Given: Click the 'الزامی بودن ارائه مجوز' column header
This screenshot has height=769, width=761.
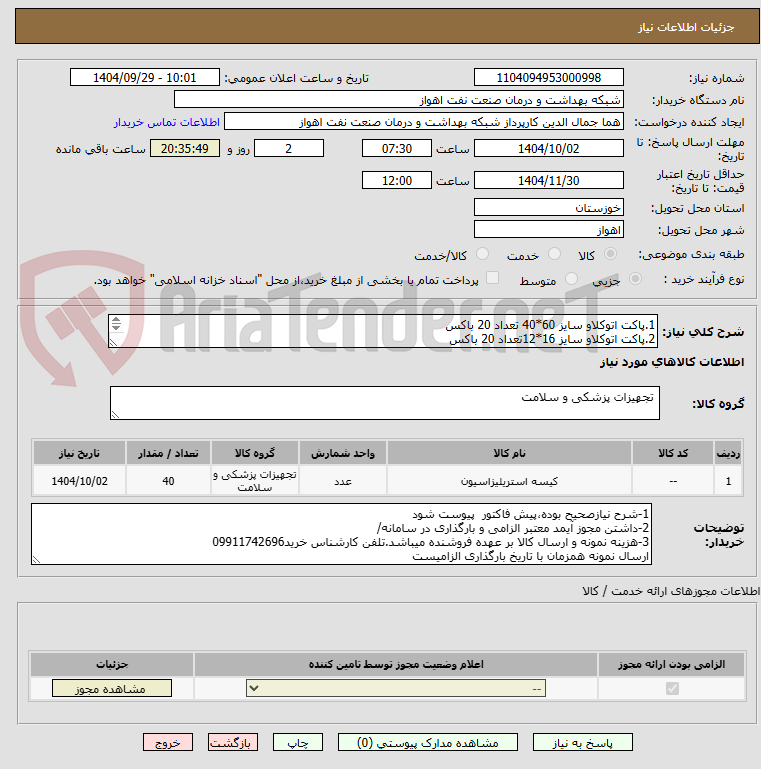Looking at the screenshot, I should pos(671,664).
